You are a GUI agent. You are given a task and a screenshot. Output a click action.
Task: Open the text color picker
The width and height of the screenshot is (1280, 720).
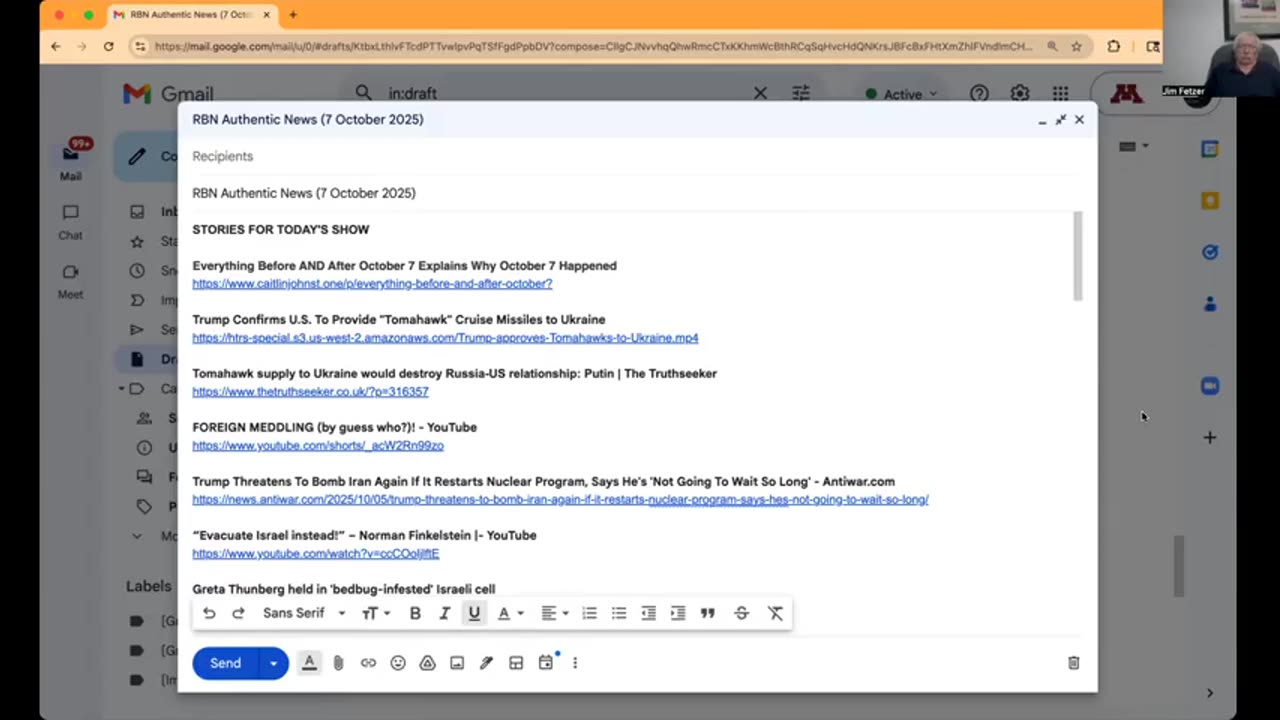point(510,613)
